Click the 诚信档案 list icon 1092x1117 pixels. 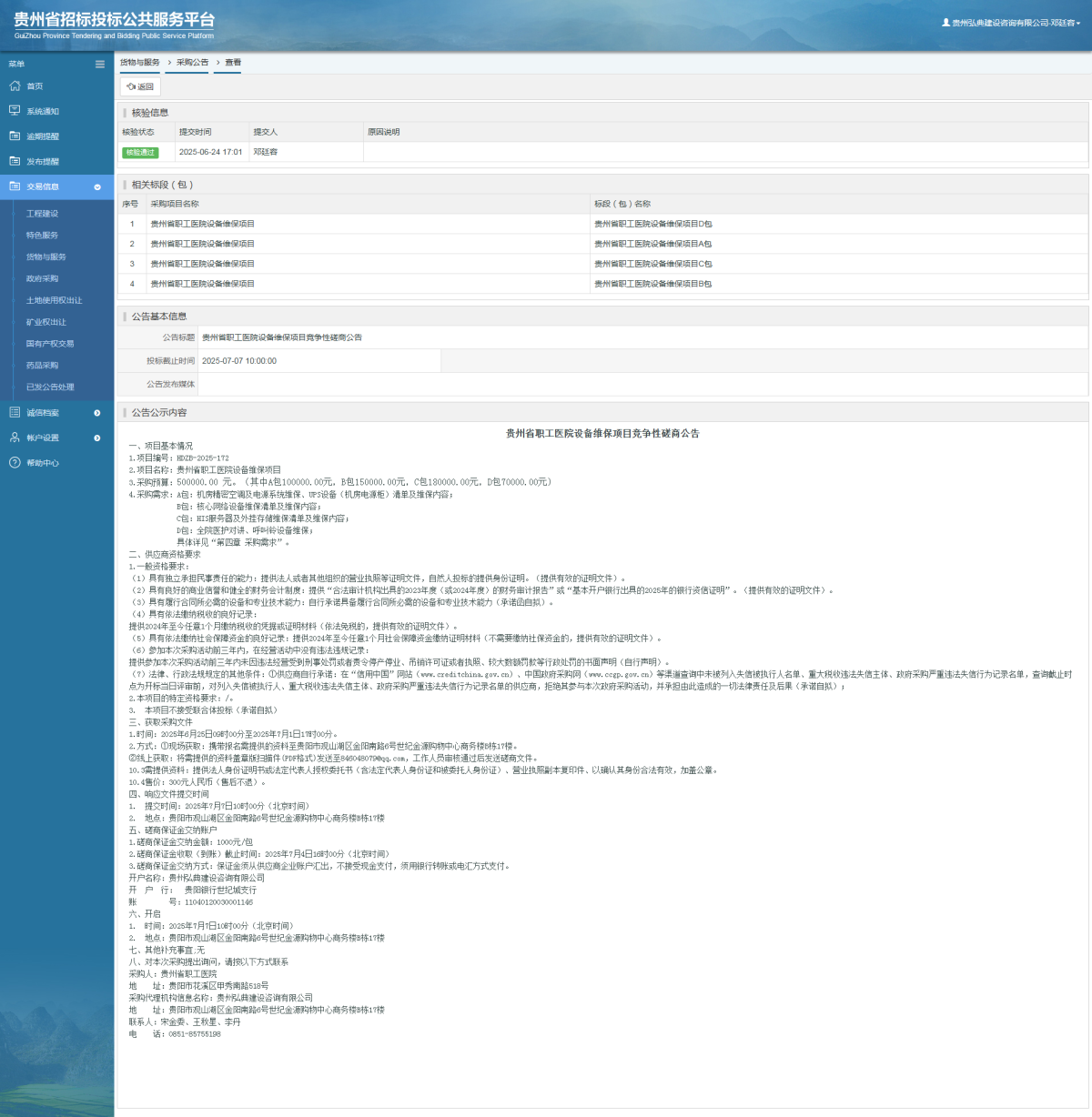15,412
